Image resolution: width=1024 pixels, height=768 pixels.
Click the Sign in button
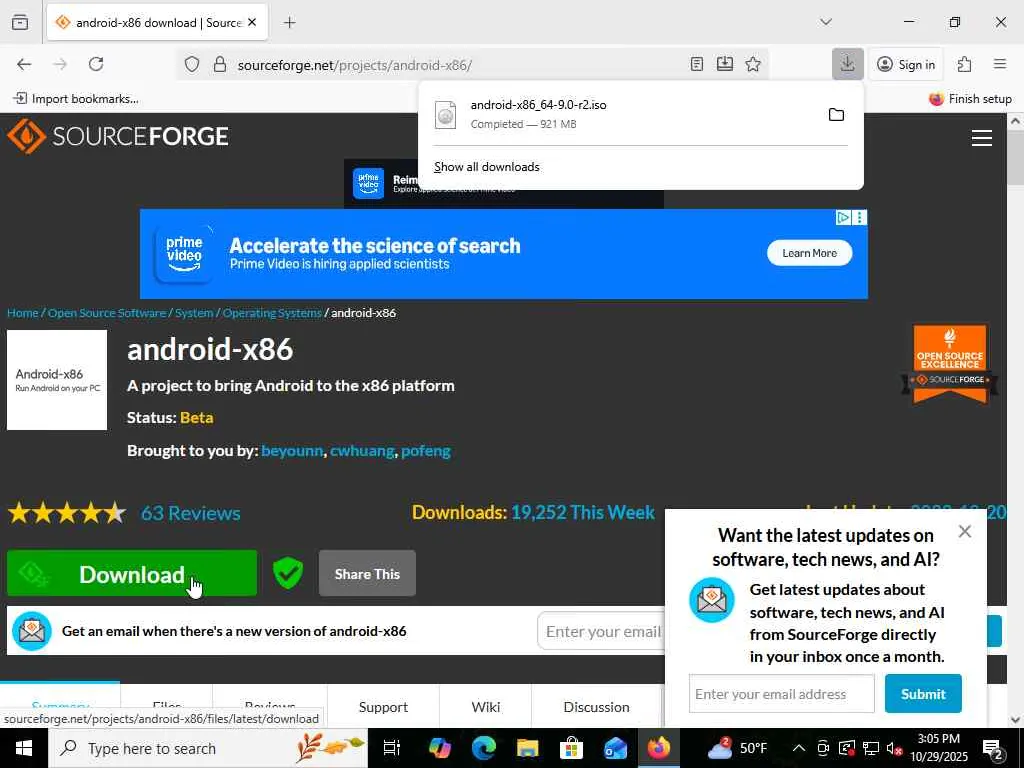click(x=906, y=64)
